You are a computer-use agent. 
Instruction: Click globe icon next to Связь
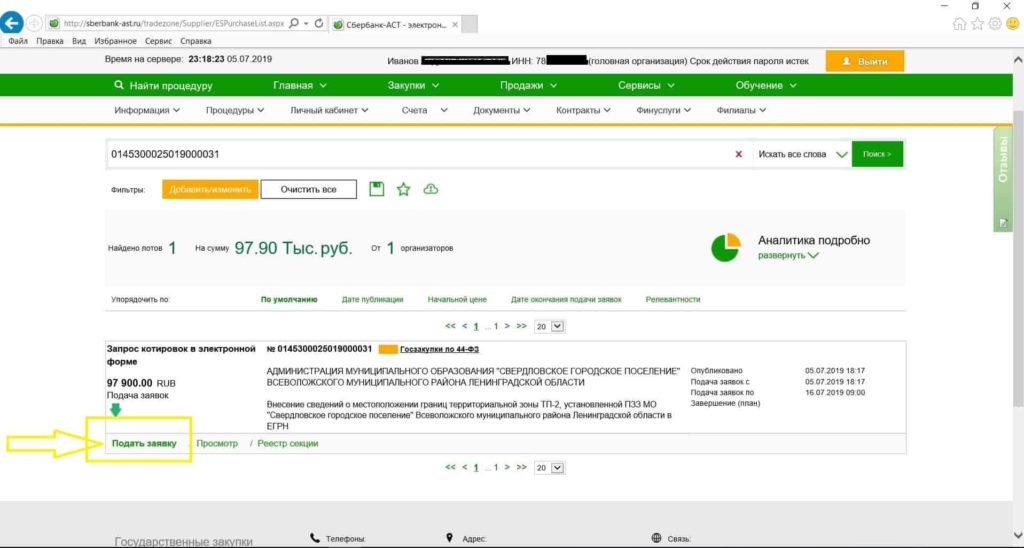click(x=656, y=538)
